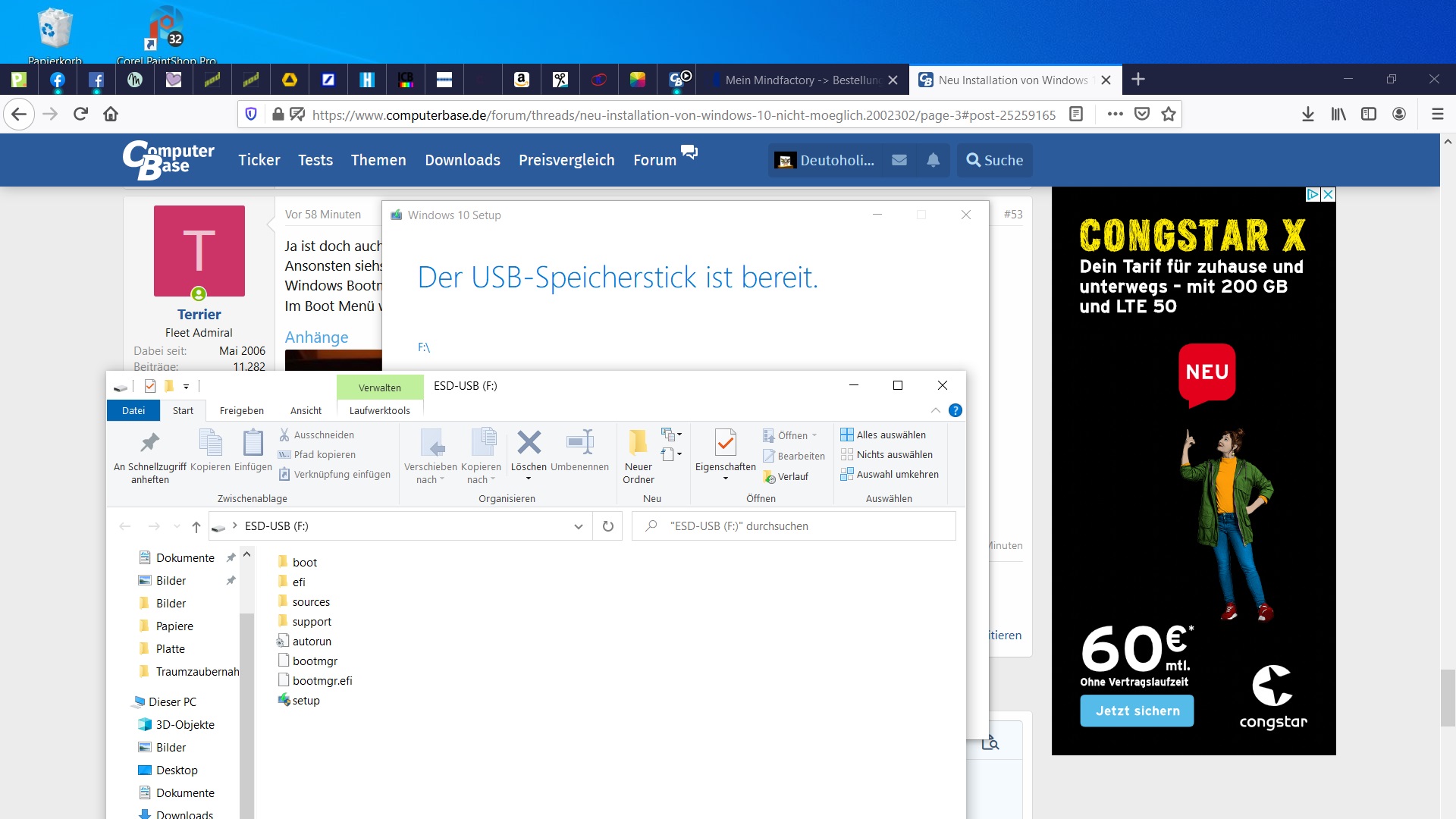Open the Terrier user profile link

coord(199,314)
